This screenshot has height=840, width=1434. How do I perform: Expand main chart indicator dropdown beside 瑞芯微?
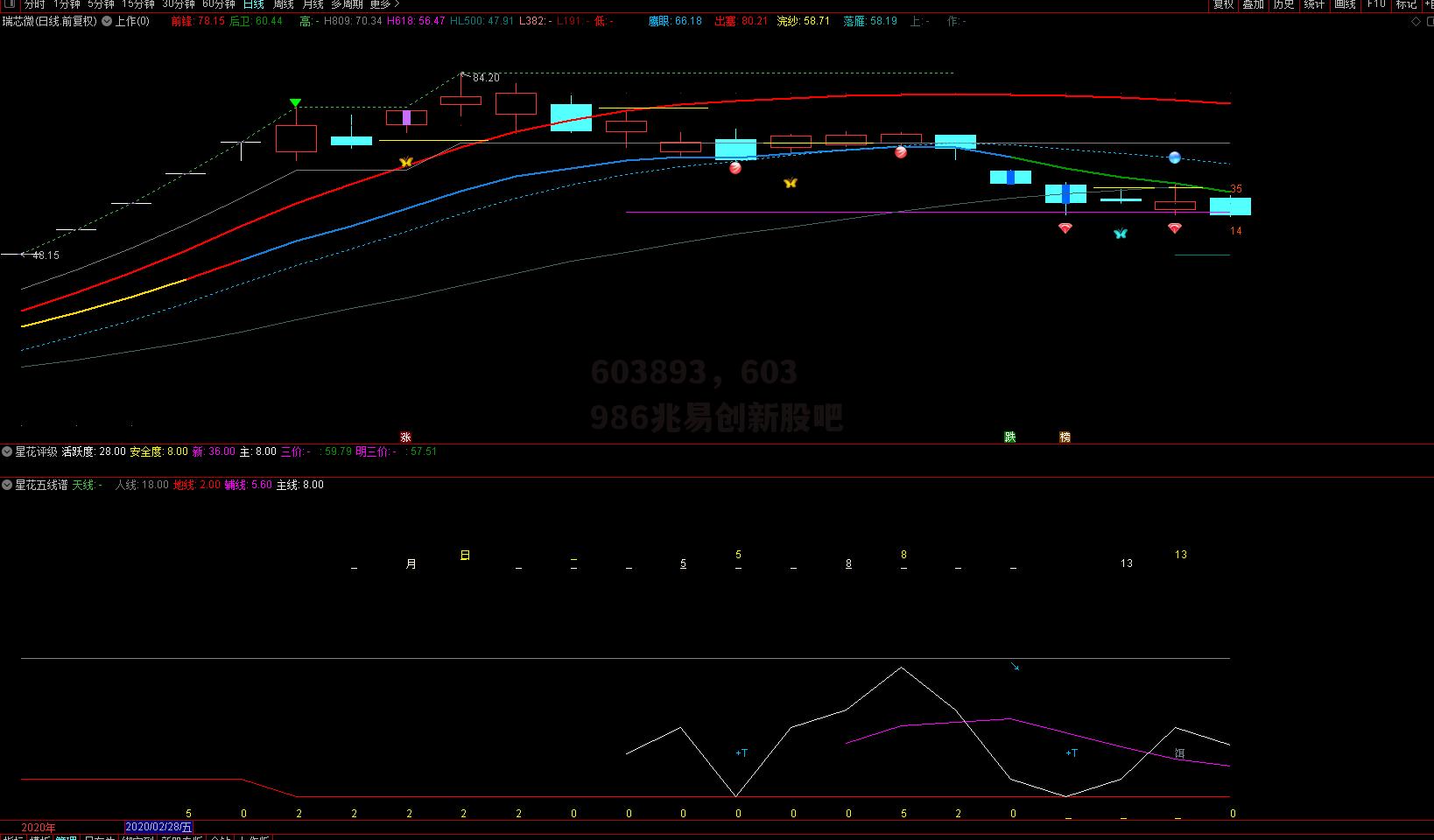[107, 21]
